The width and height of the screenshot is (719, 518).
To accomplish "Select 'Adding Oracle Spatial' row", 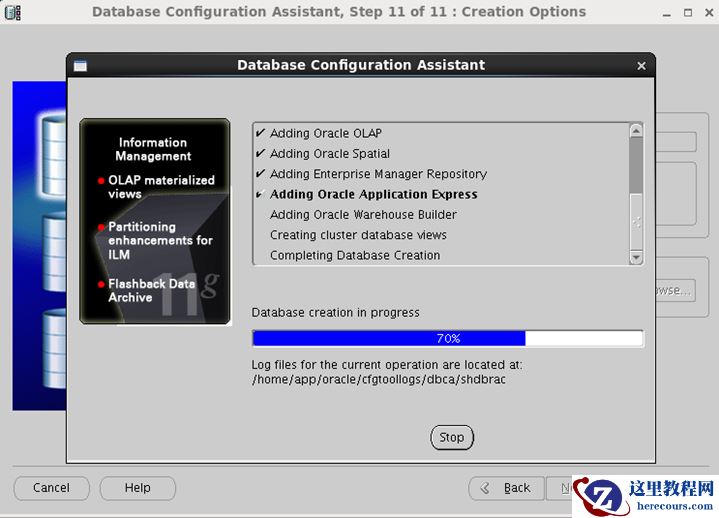I will (x=442, y=154).
